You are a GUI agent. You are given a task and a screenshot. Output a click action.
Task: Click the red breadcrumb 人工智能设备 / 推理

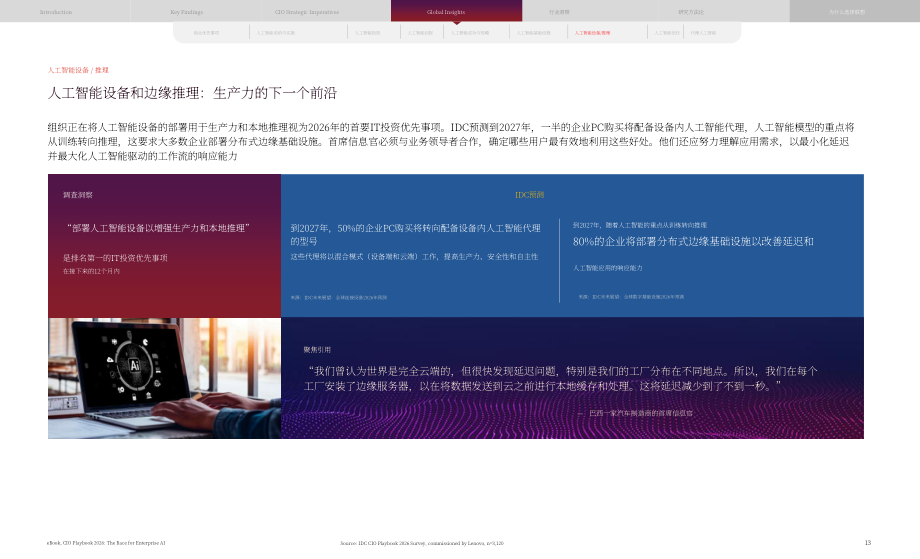pos(78,70)
